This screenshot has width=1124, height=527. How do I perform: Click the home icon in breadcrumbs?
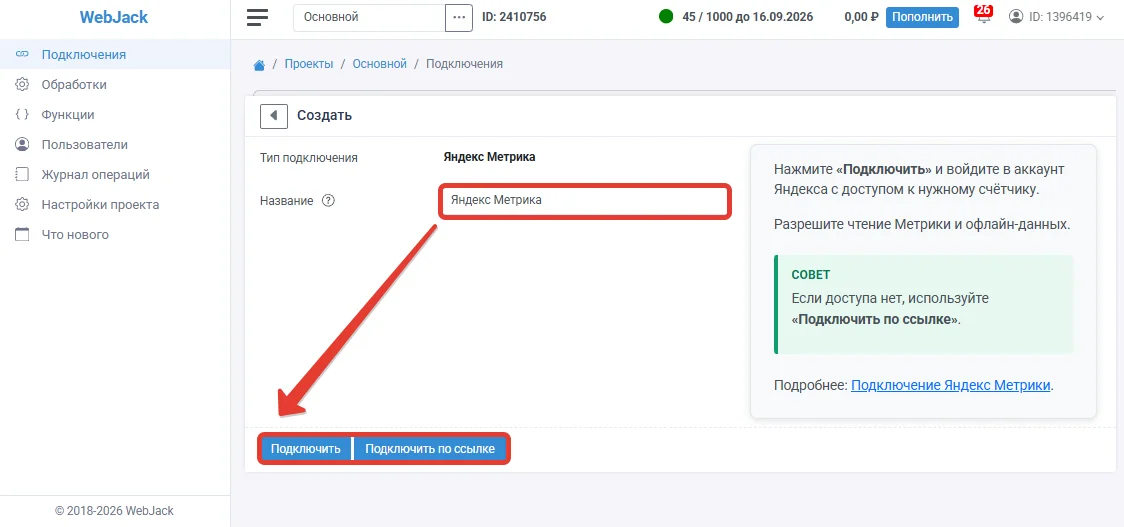[259, 65]
